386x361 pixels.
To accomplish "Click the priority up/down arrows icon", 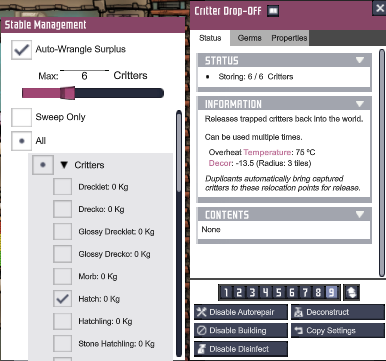I will click(351, 293).
